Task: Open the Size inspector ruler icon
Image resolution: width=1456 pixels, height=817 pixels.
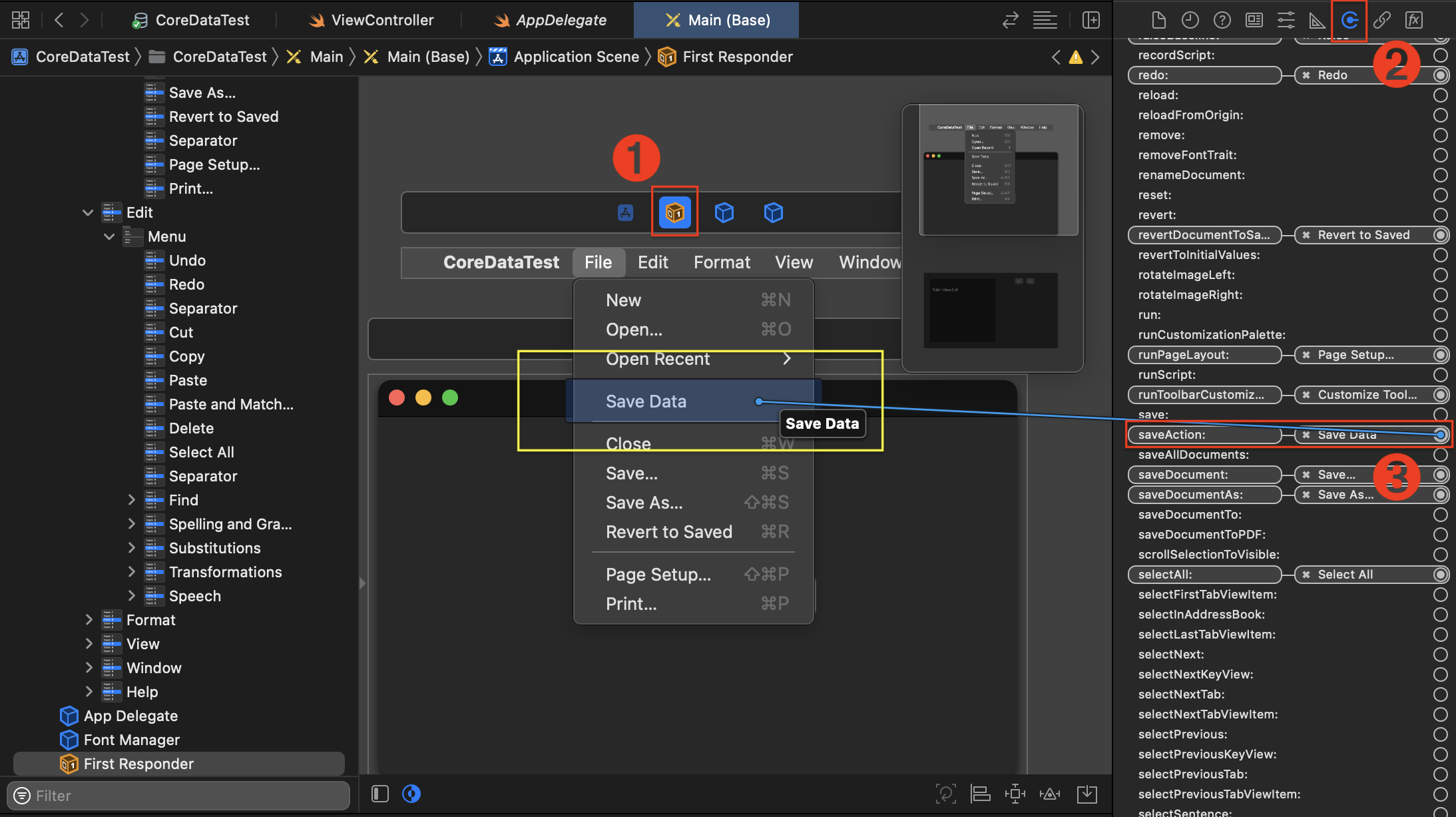Action: (1317, 21)
